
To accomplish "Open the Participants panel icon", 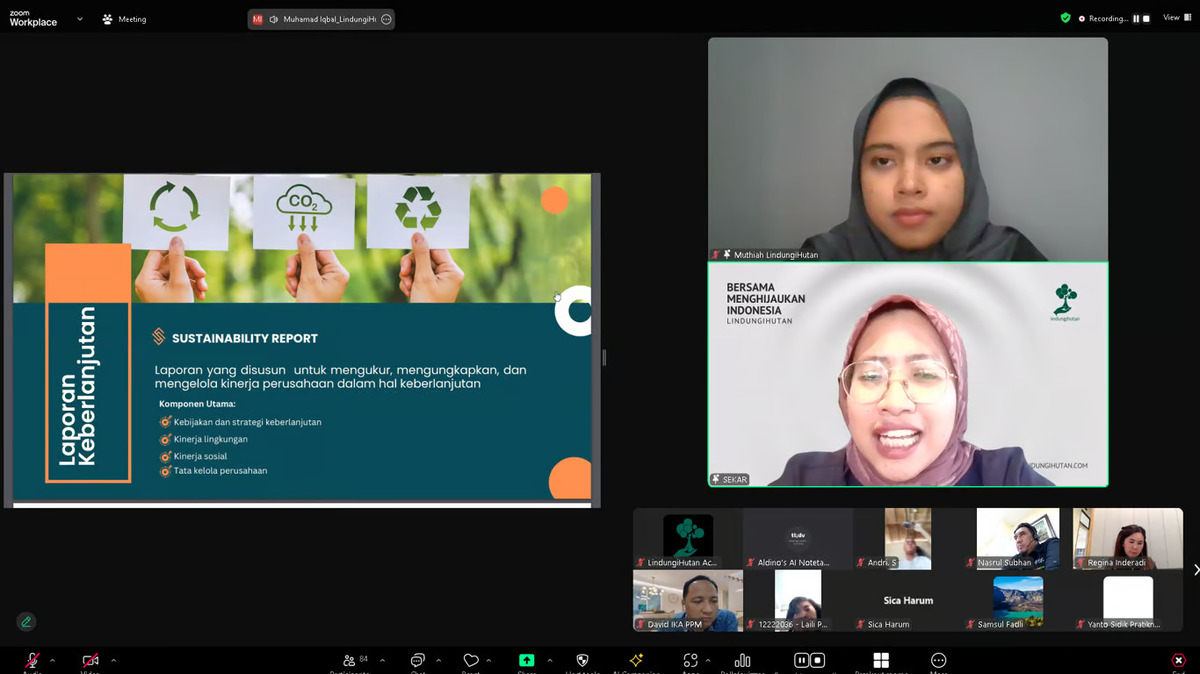I will pyautogui.click(x=349, y=660).
